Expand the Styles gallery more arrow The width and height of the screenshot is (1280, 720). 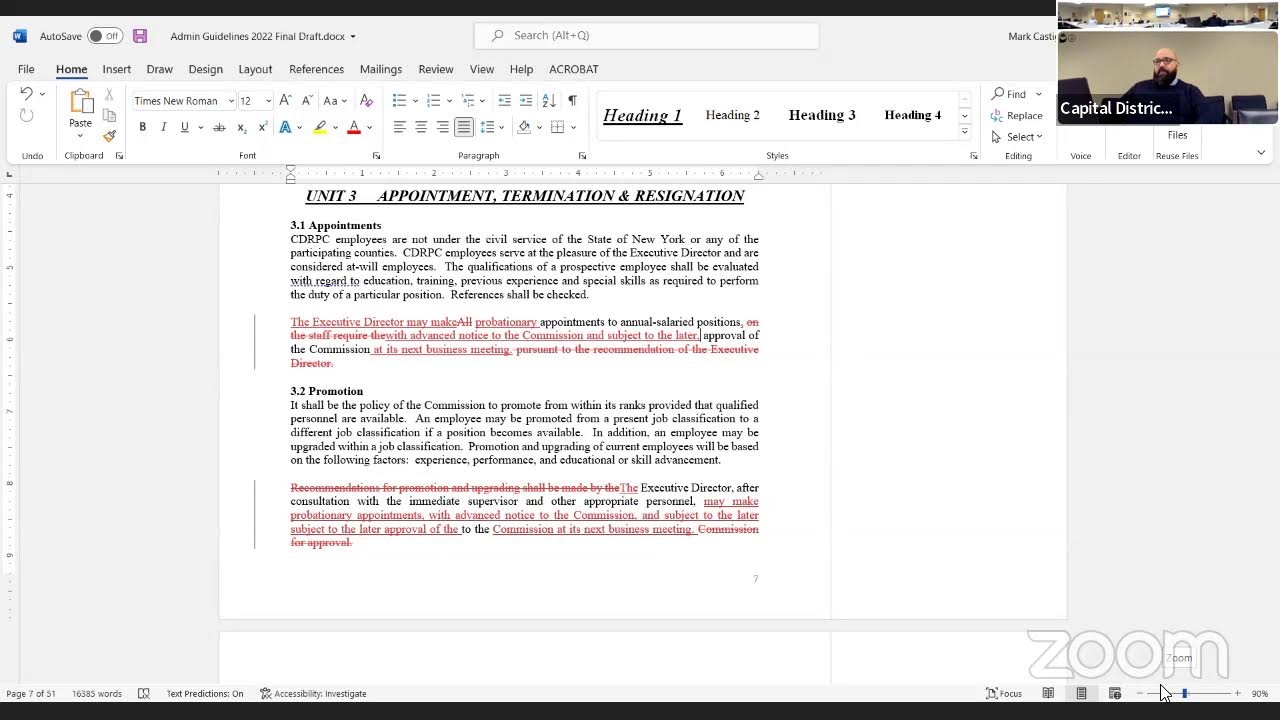(x=964, y=132)
